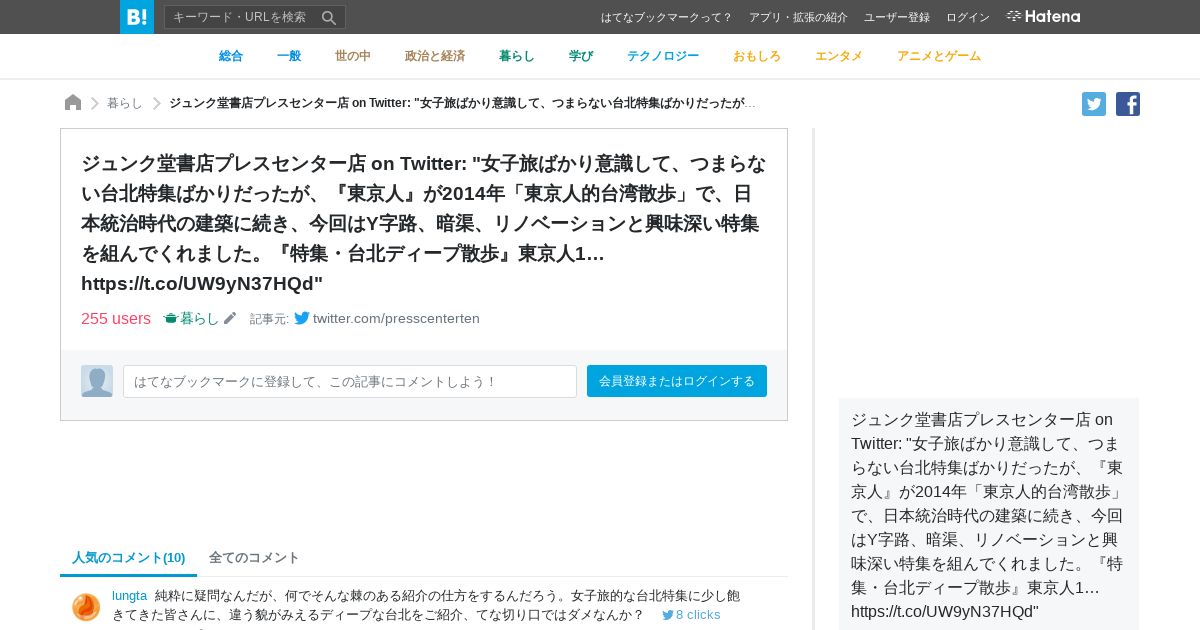1200x630 pixels.
Task: Open the twitter.com/presscenterten source link
Action: [x=396, y=318]
